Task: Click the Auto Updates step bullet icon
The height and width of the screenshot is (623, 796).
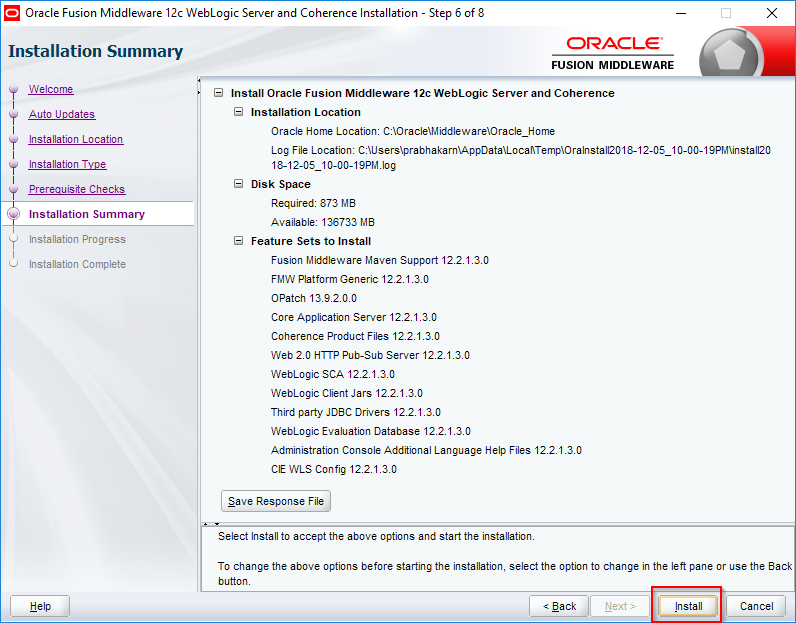Action: click(14, 114)
